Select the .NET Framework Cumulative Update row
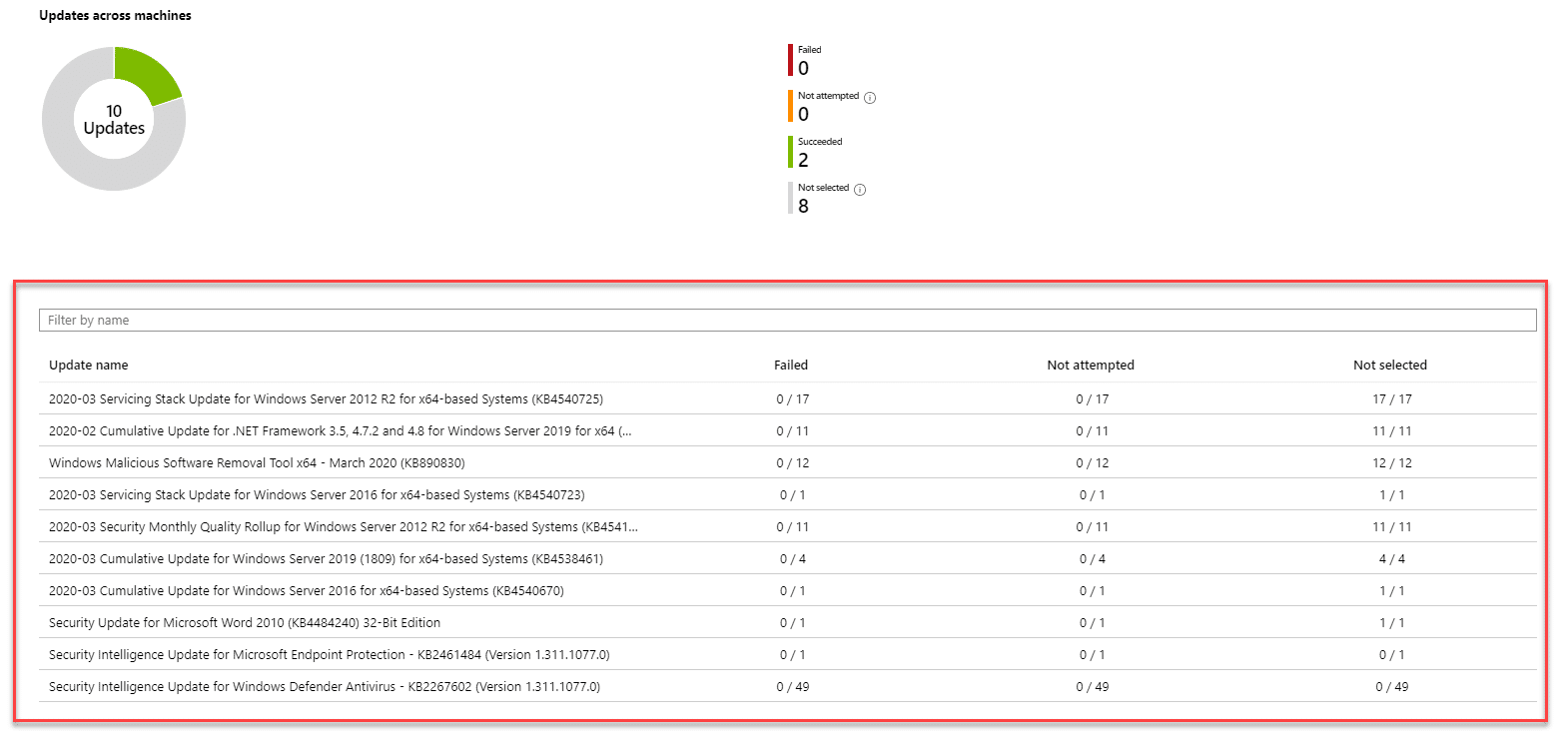Viewport: 1568px width, 753px height. (x=787, y=430)
